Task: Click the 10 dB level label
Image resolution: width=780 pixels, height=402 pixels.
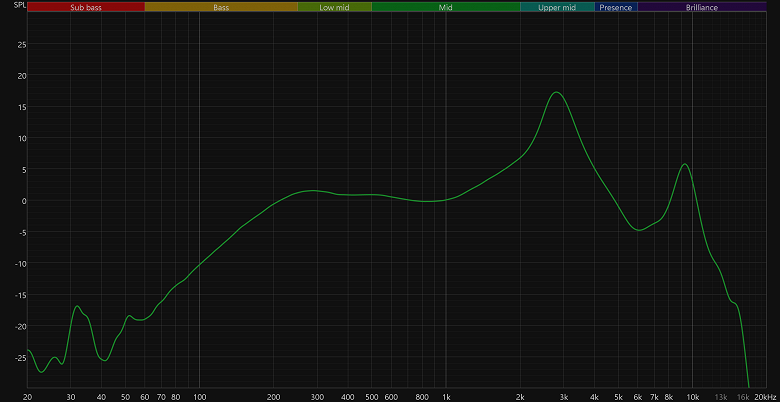Action: pyautogui.click(x=22, y=138)
